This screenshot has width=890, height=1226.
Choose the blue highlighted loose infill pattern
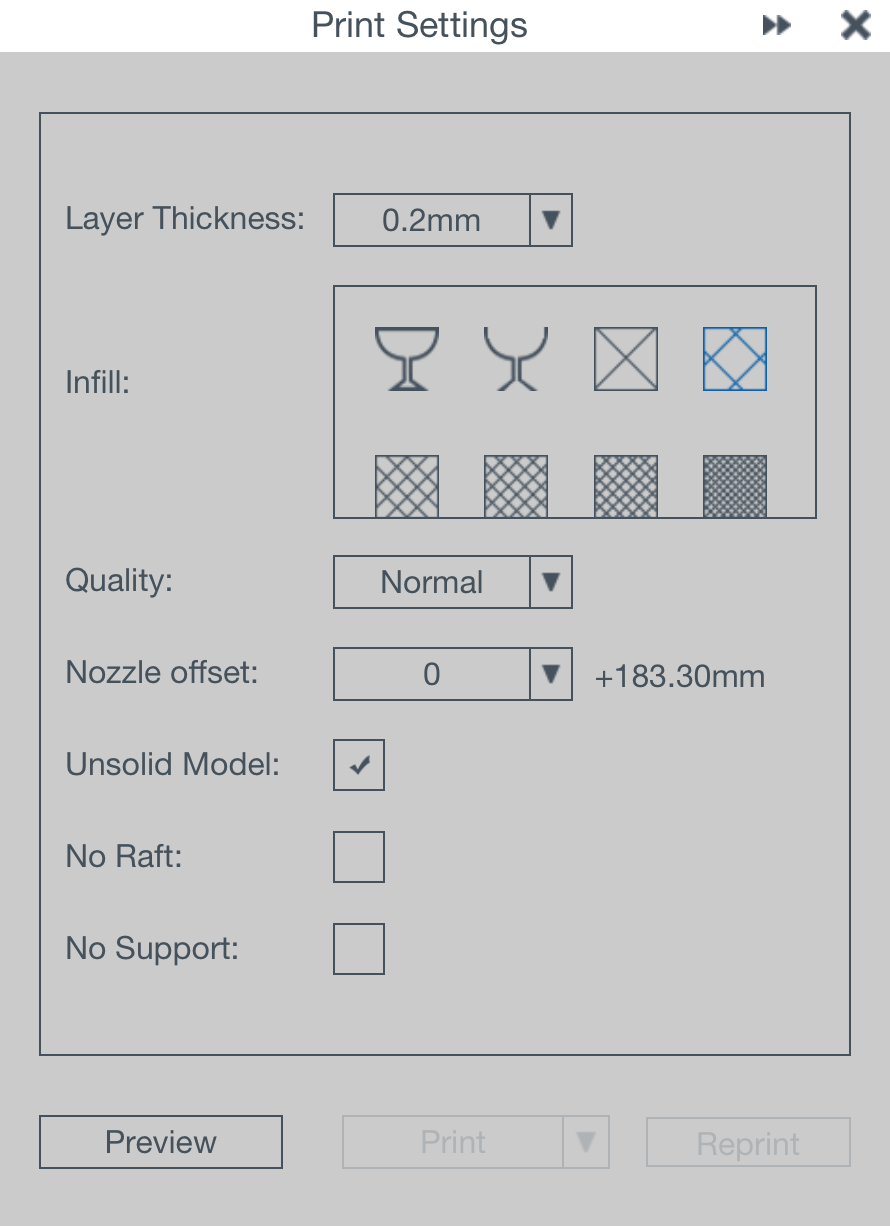pos(735,358)
